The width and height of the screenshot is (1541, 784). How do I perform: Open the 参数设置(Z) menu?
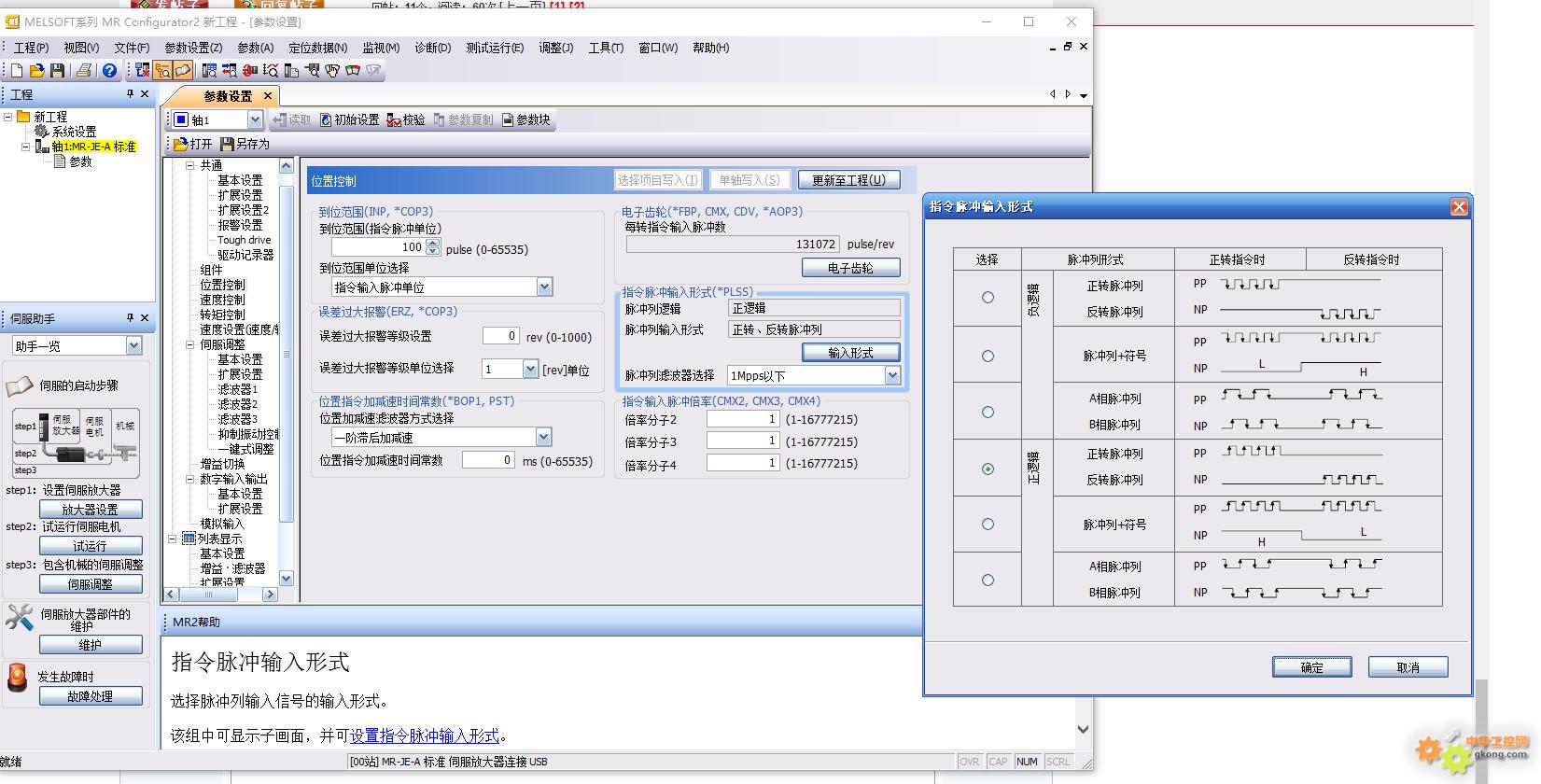click(193, 48)
